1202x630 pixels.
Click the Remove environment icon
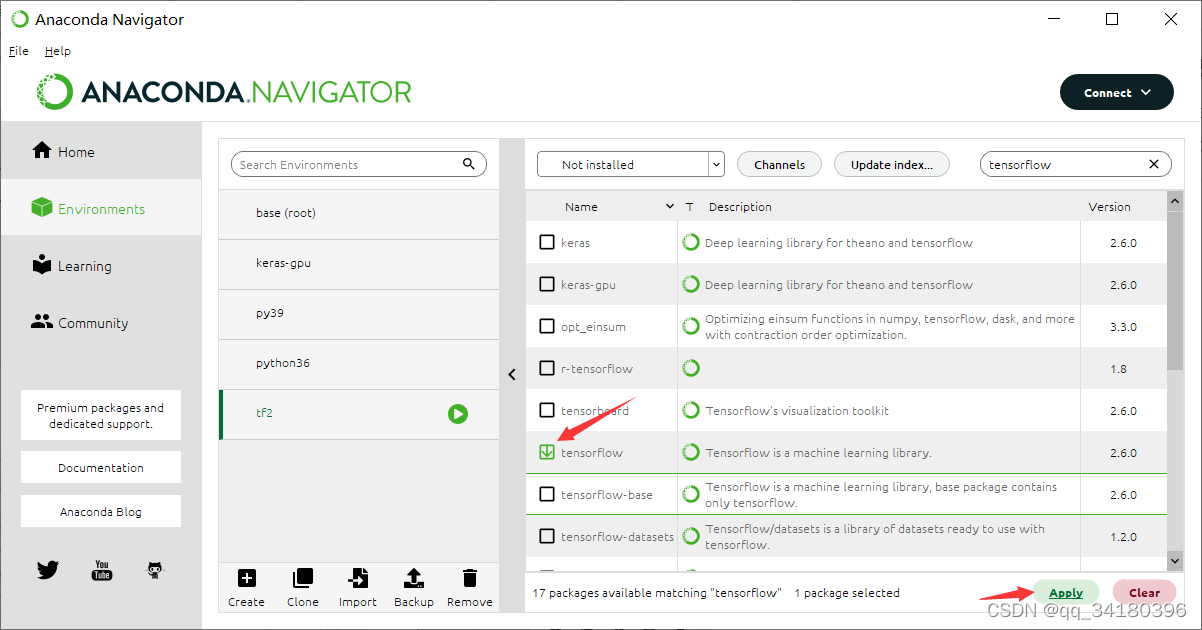pos(470,578)
